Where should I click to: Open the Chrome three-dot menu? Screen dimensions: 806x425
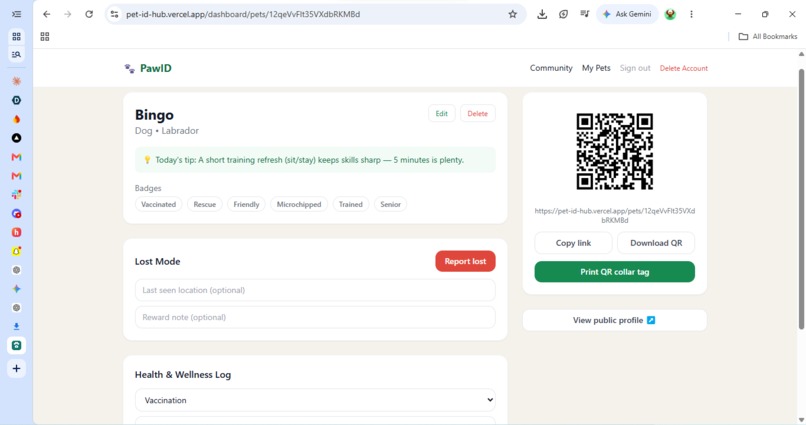click(x=691, y=14)
